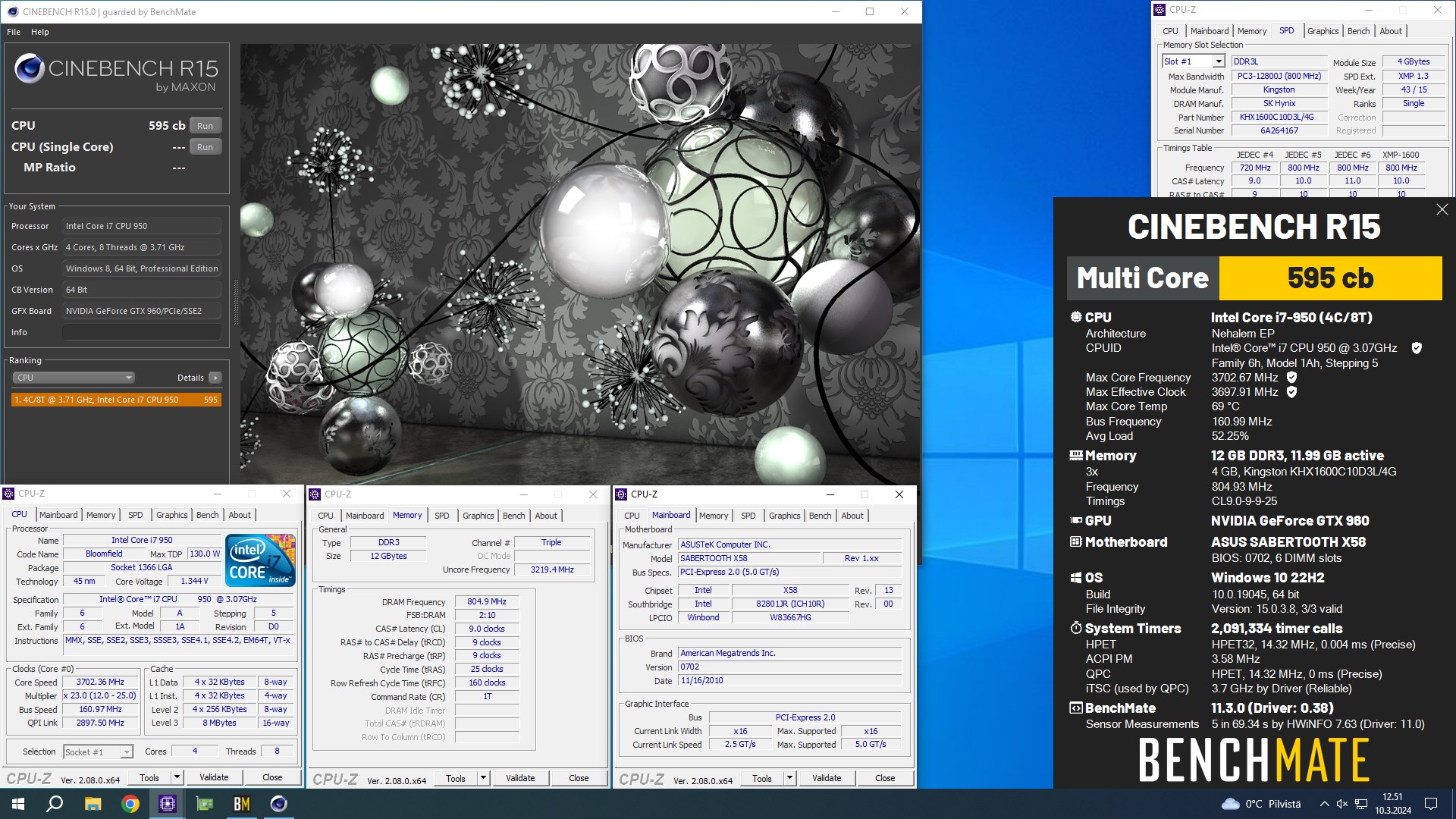
Task: Show hidden system tray icons
Action: coord(1324,804)
